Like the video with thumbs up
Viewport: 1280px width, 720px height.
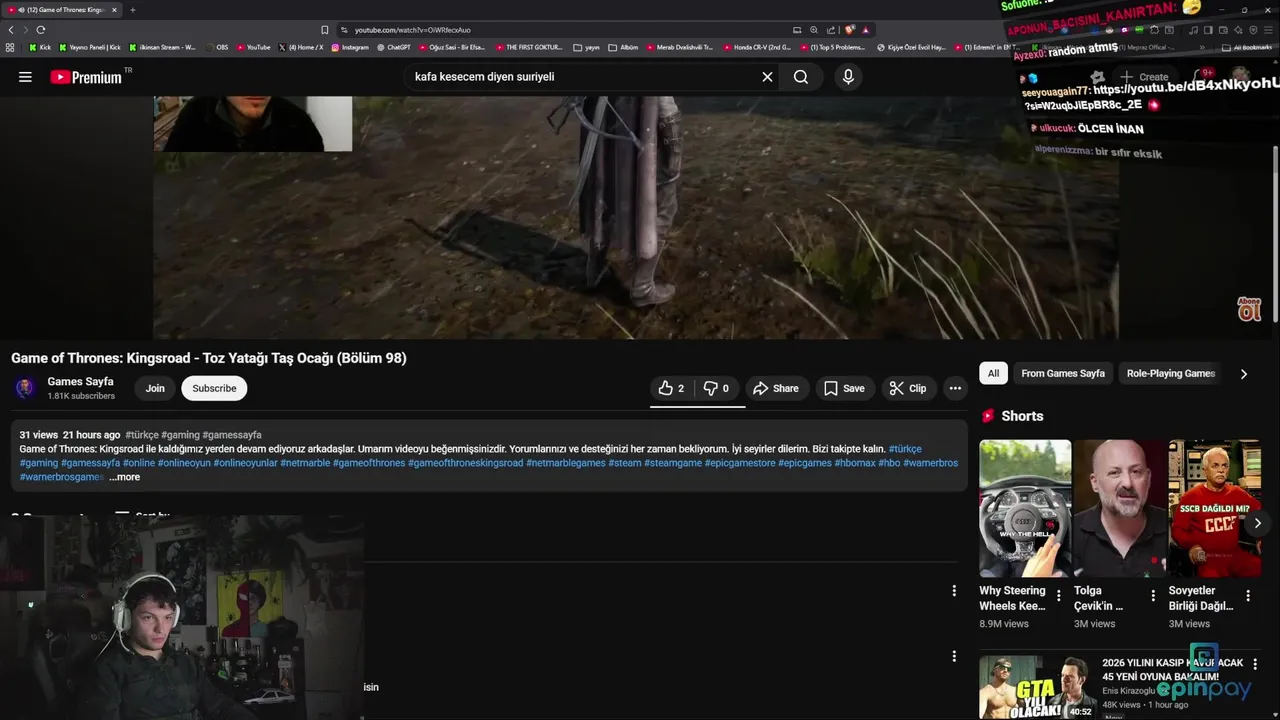(x=672, y=388)
